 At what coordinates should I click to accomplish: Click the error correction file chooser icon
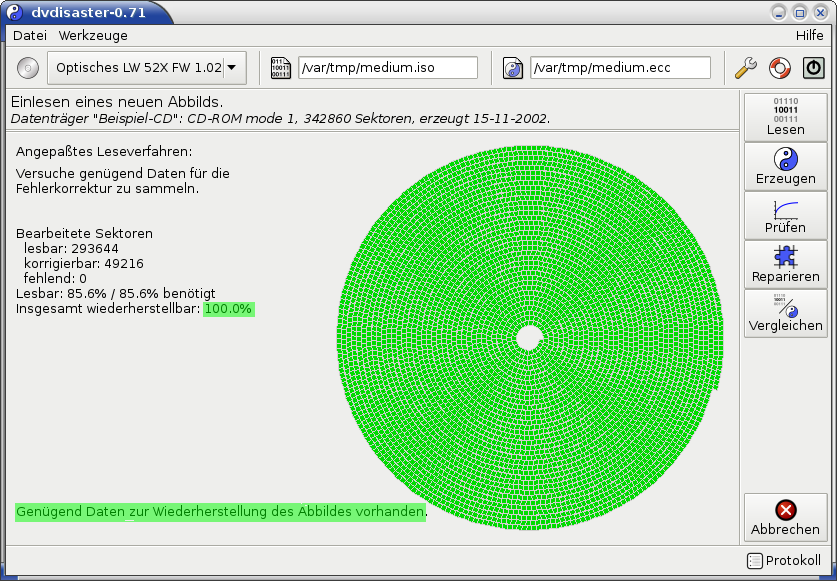coord(513,68)
